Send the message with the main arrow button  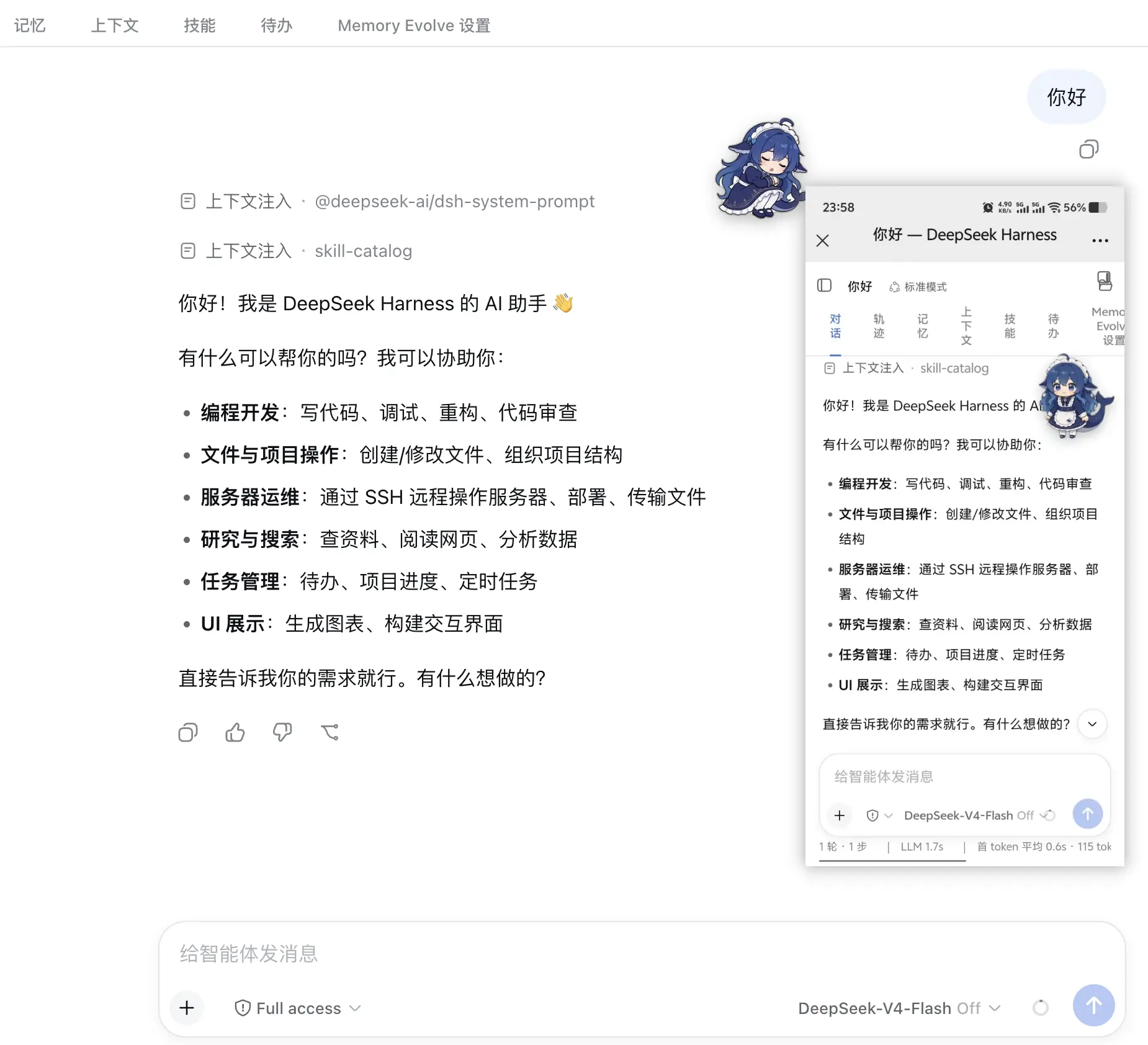(x=1093, y=1005)
